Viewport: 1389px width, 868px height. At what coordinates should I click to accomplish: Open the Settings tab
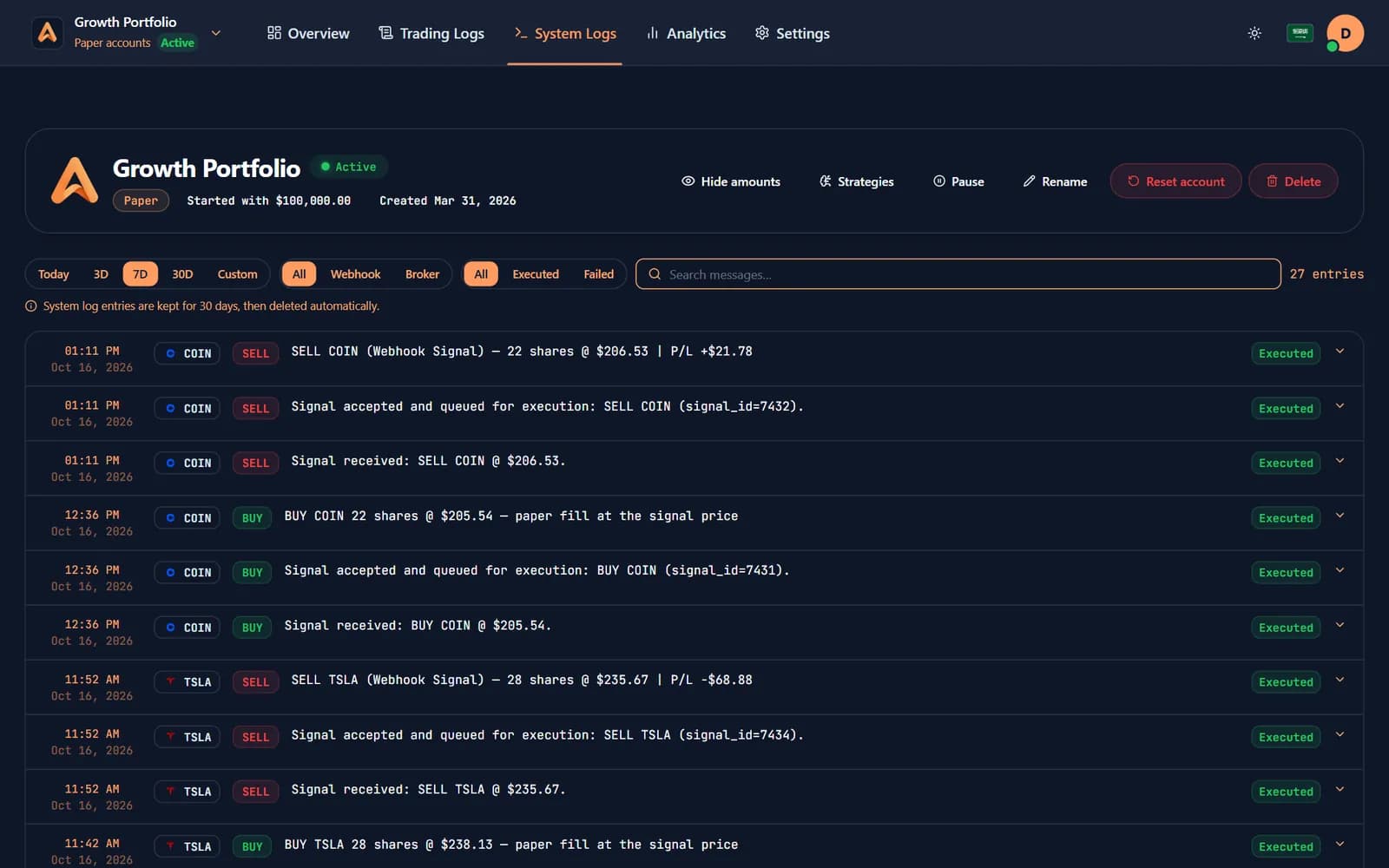coord(792,33)
